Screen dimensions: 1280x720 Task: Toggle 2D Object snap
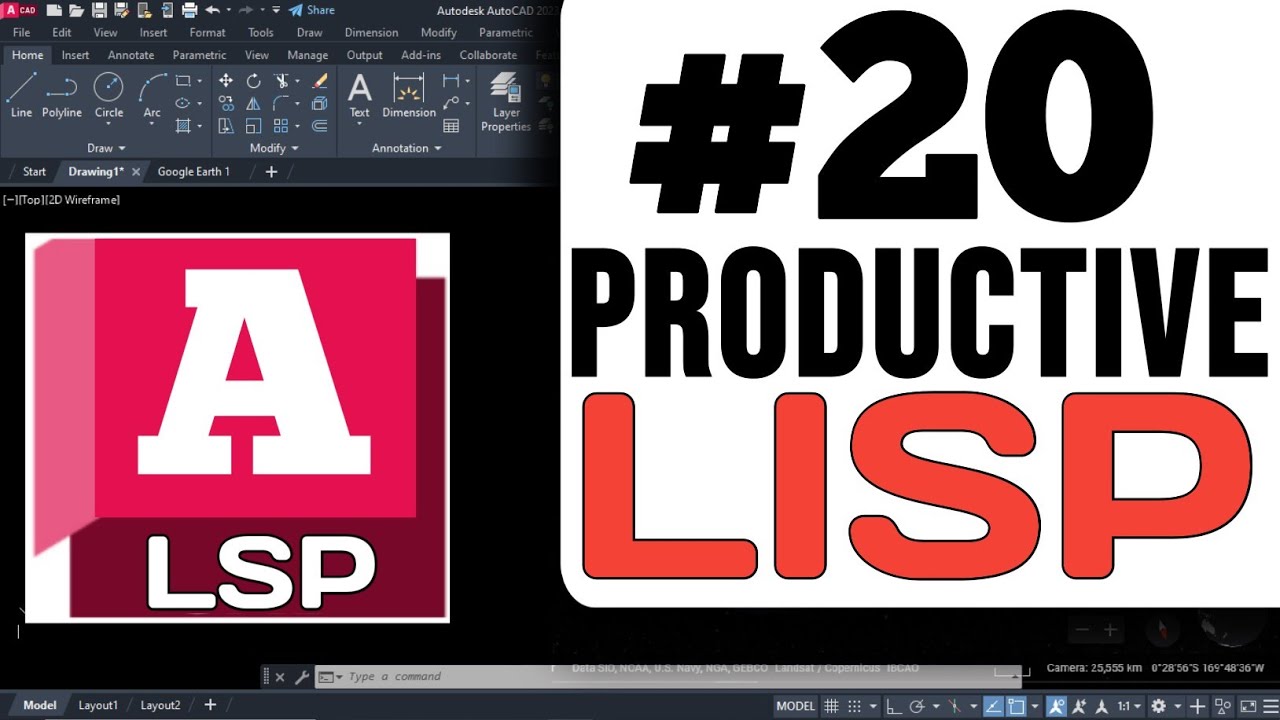(x=1016, y=706)
